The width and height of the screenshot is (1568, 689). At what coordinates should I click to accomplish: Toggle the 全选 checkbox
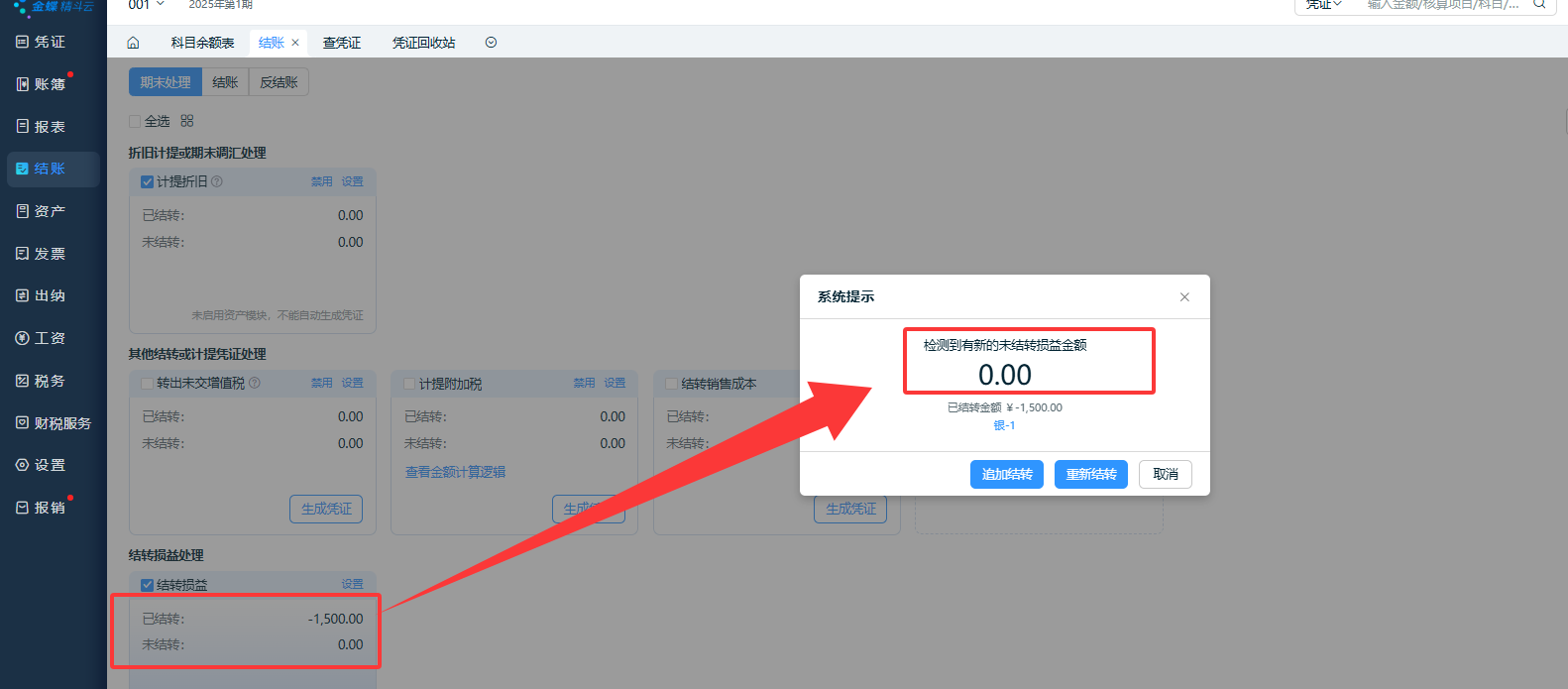[x=135, y=121]
